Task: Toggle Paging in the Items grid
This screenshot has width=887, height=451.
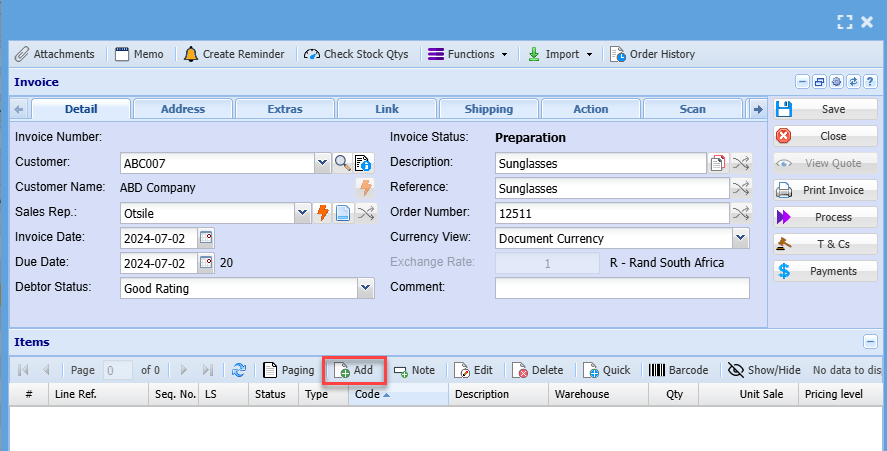Action: (288, 370)
